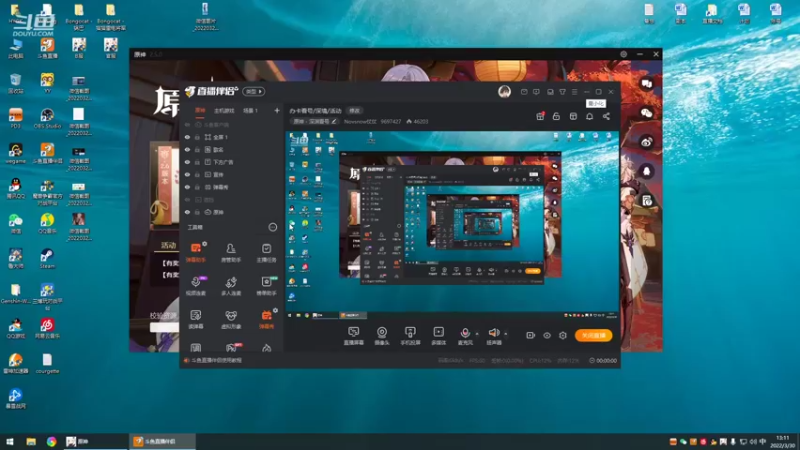Add a 手机投屏 phone screen source
The height and width of the screenshot is (450, 800).
coord(410,336)
